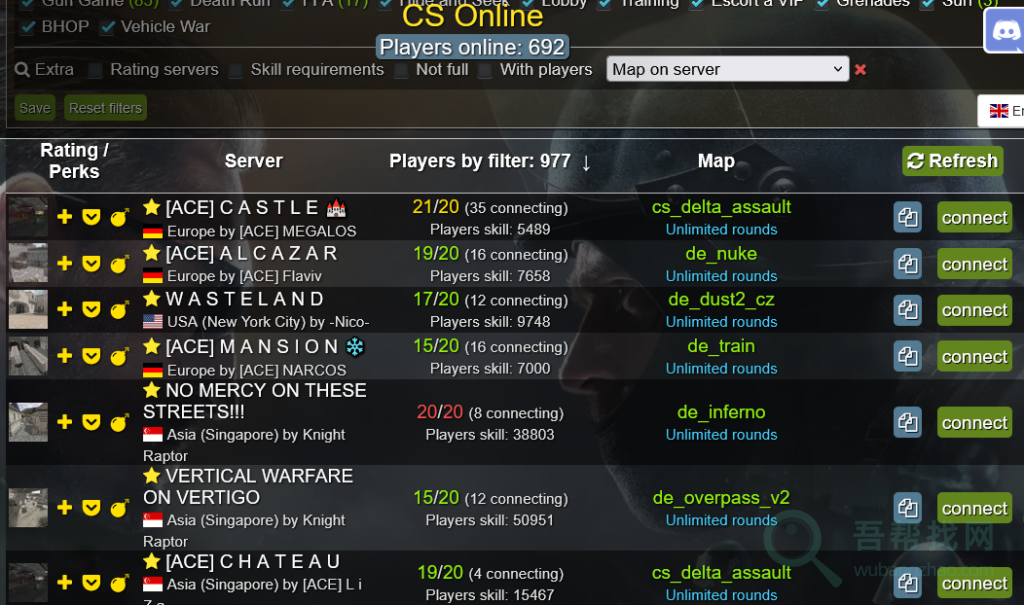This screenshot has height=605, width=1024.
Task: Click the yellow shield perk icon for [ACE] A L C A Z A R
Action: click(91, 263)
